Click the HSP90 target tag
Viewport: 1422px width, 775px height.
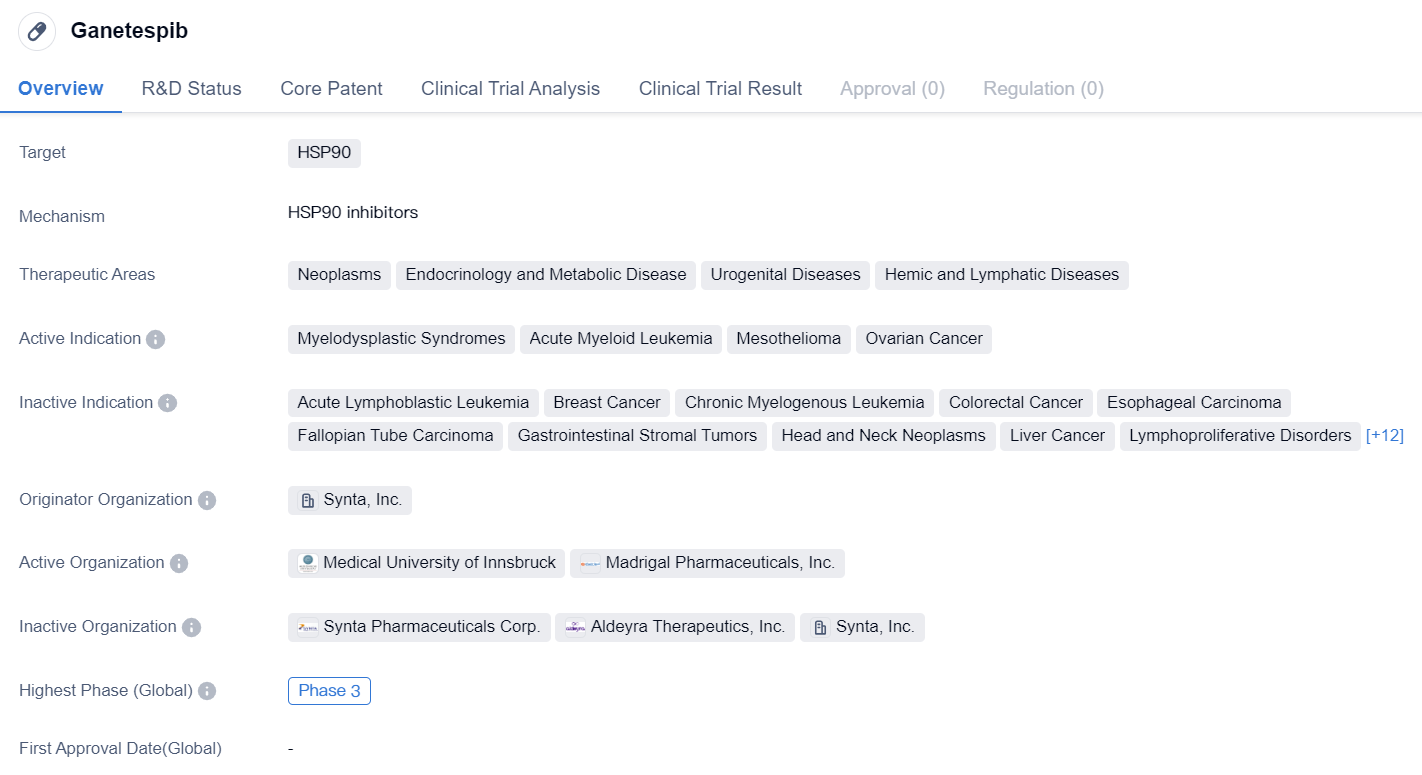324,153
